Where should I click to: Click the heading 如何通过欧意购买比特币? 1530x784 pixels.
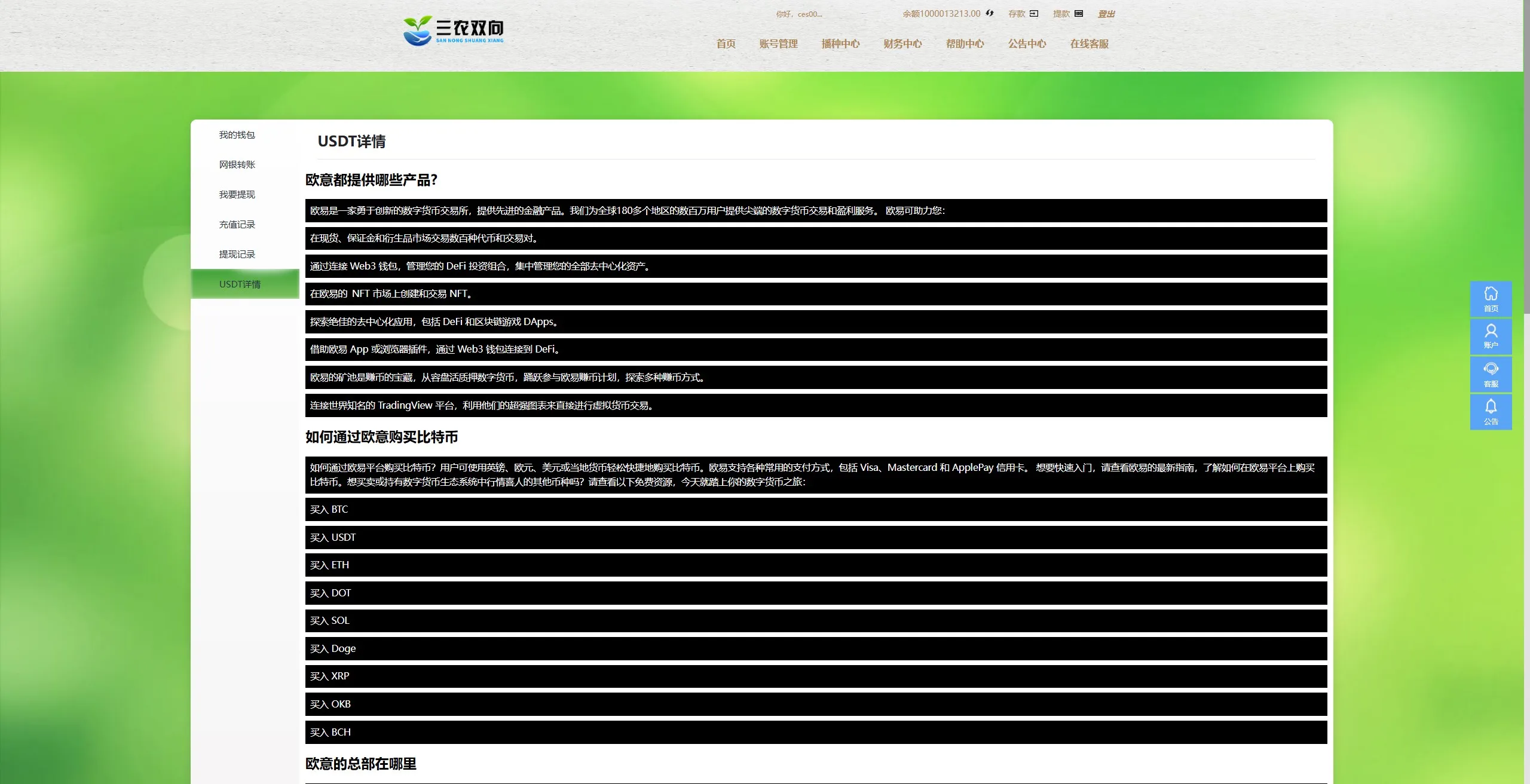point(381,437)
